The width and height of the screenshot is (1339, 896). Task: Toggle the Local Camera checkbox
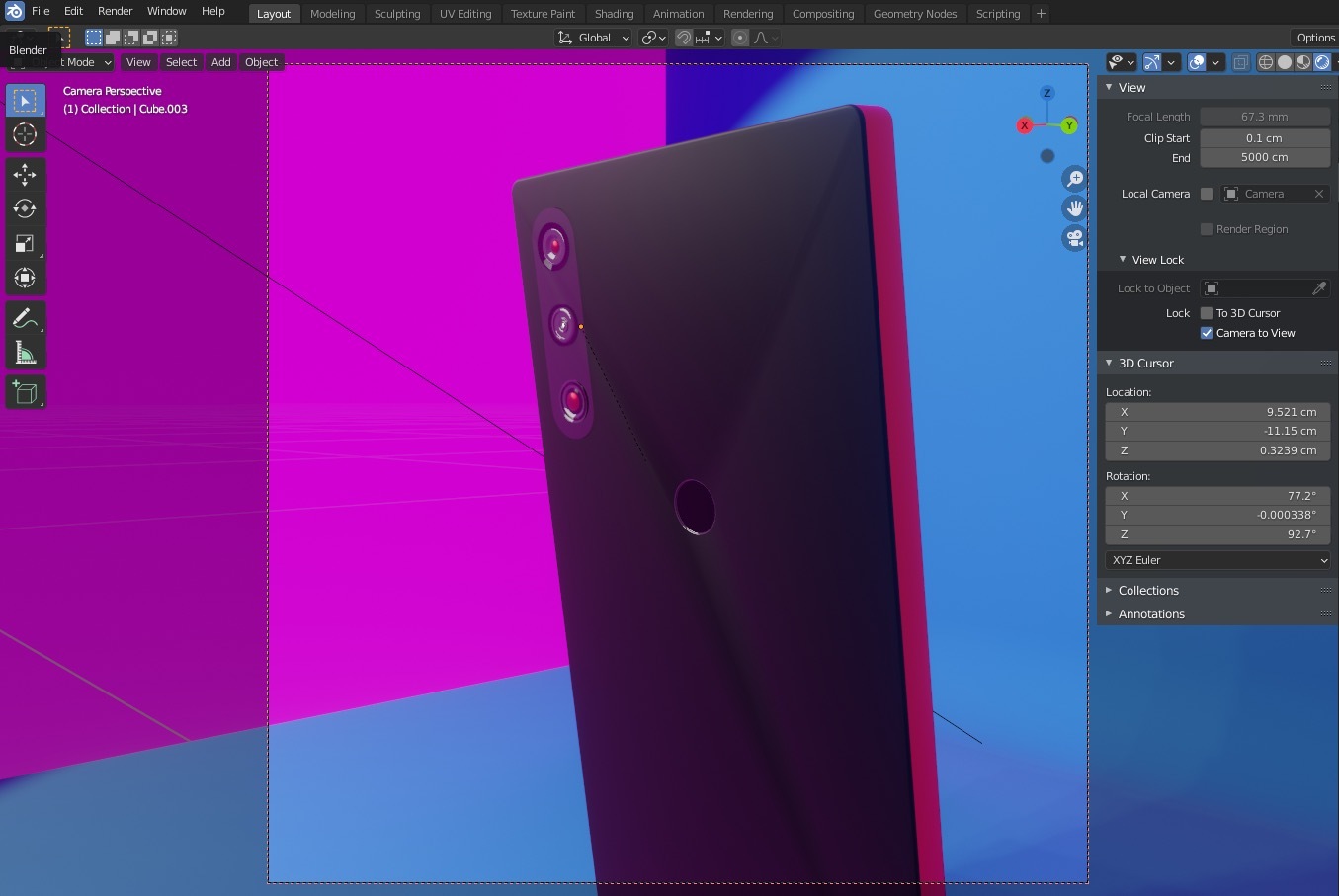tap(1207, 194)
